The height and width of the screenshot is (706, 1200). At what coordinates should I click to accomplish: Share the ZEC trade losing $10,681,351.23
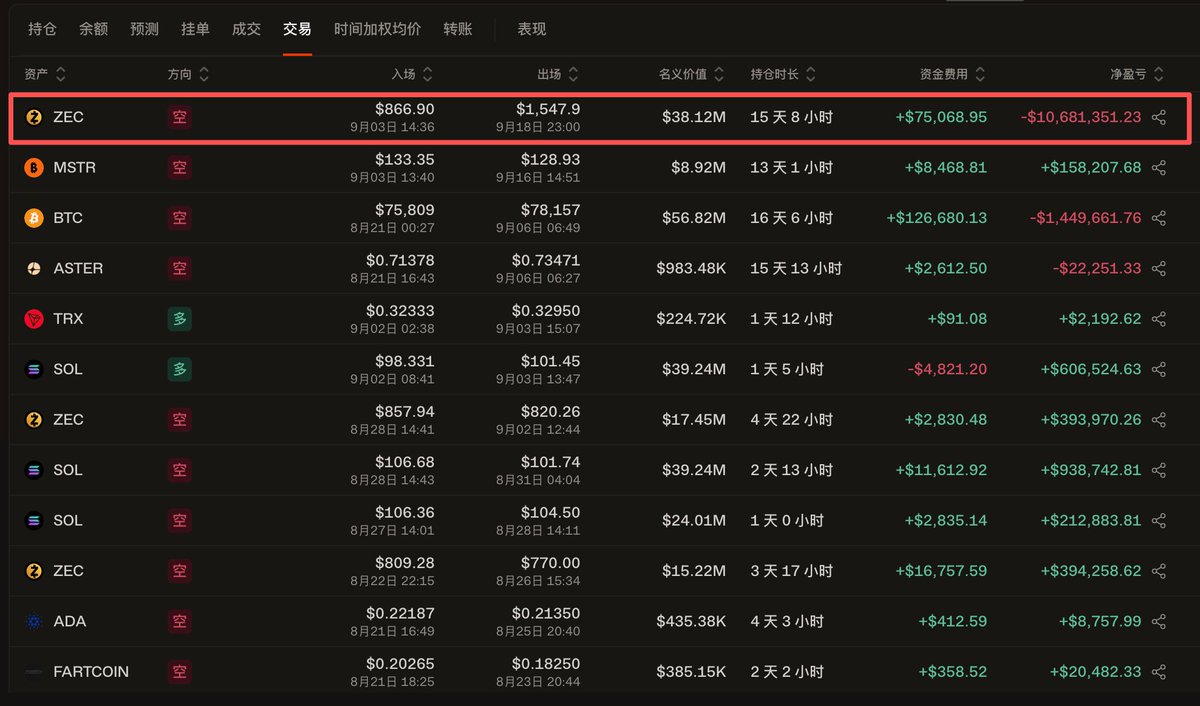1159,117
